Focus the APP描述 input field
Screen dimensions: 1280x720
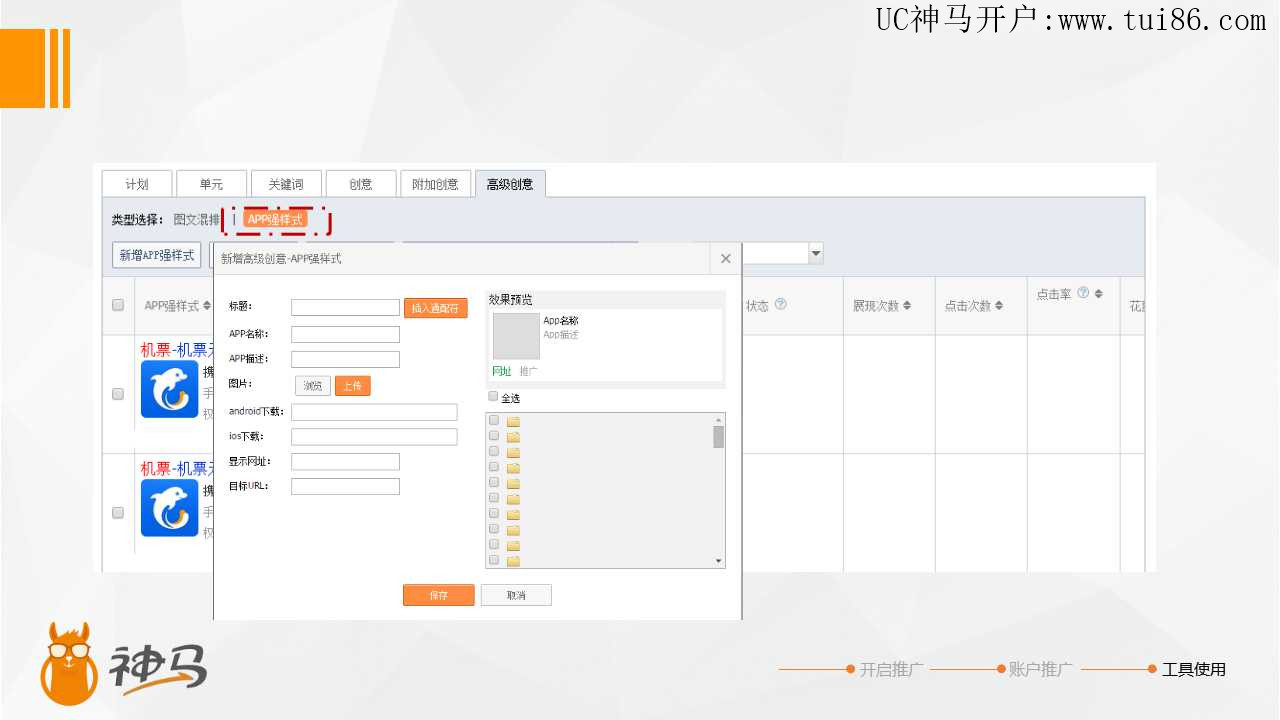coord(345,359)
